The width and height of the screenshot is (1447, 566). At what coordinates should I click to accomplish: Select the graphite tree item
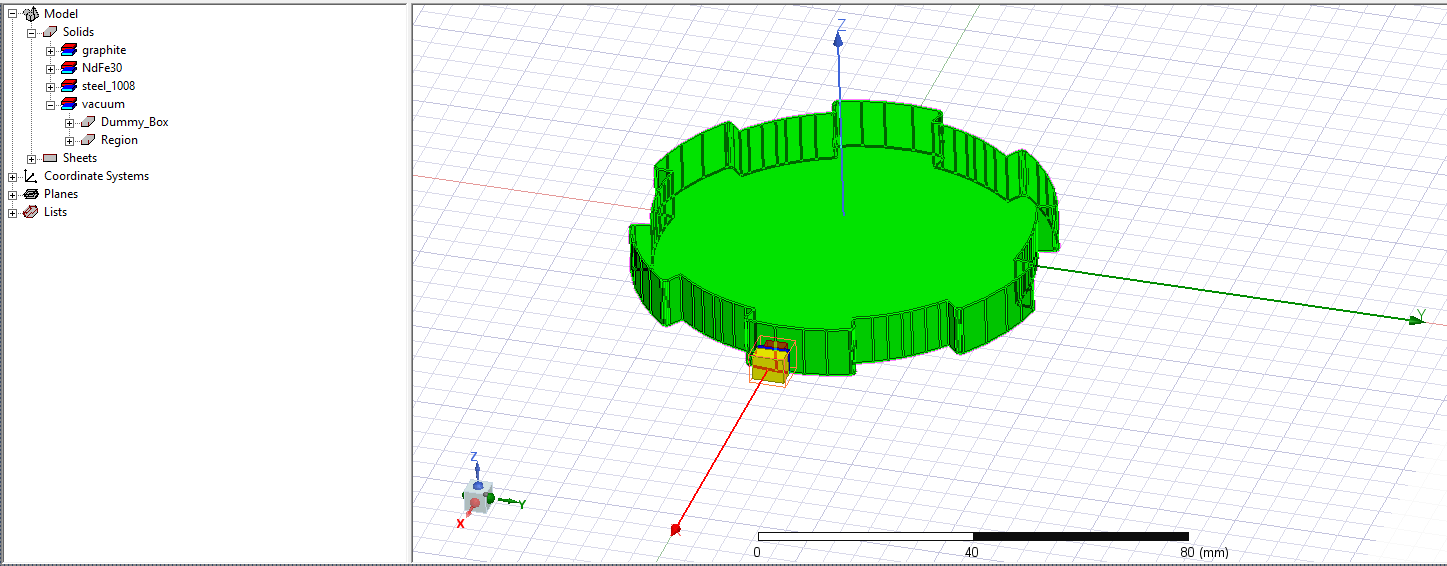tap(104, 50)
